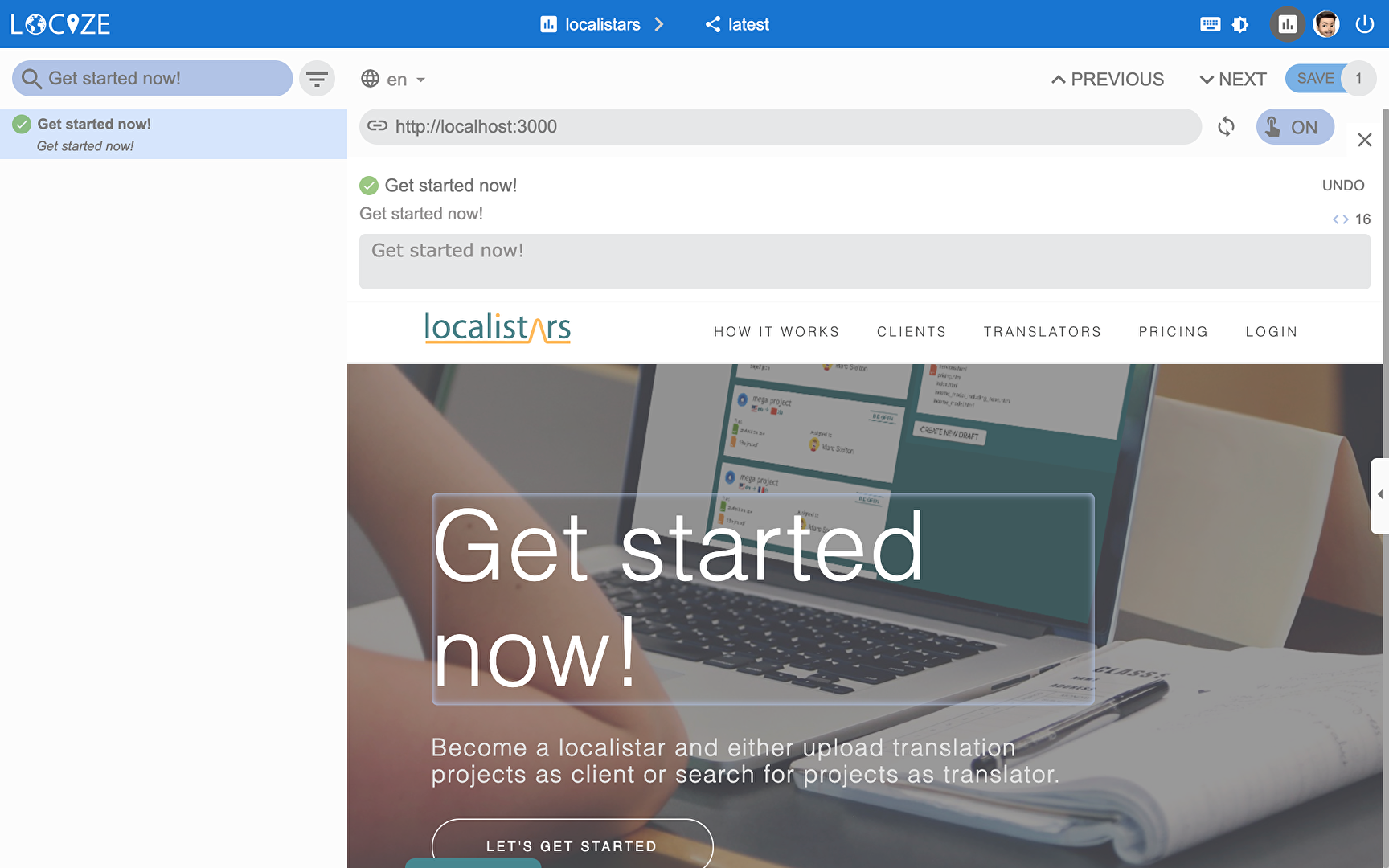Open the latest version selector
1389x868 pixels.
tap(738, 24)
